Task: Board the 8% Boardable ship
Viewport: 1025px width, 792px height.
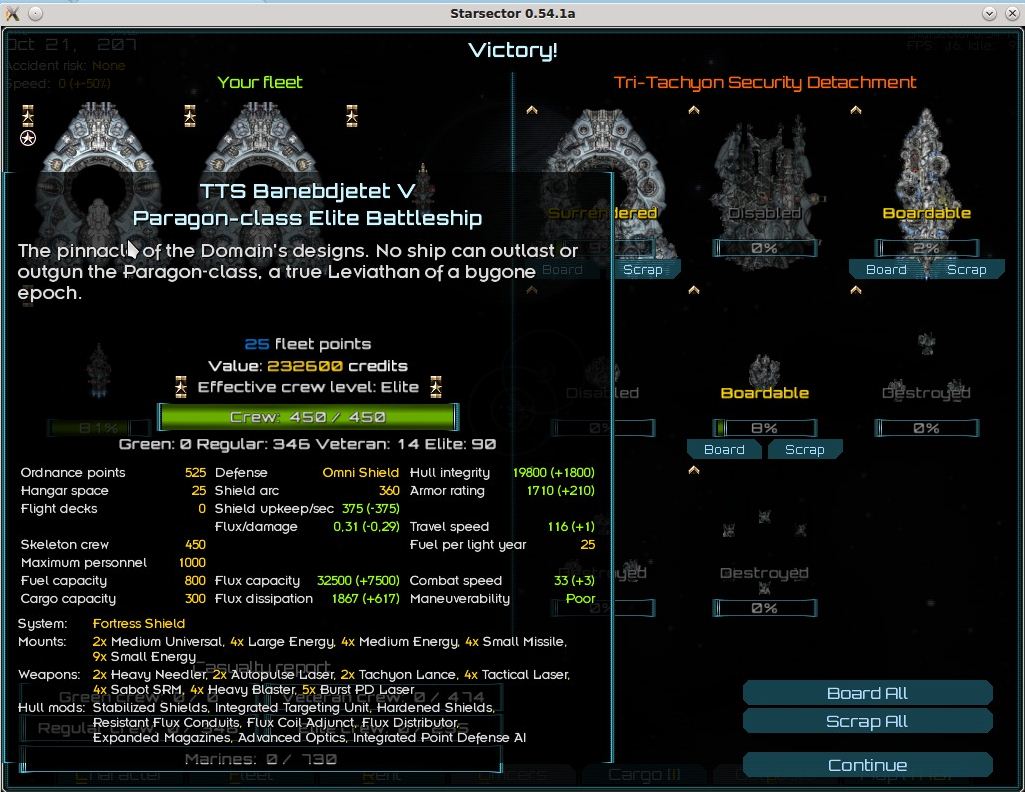Action: pyautogui.click(x=724, y=450)
